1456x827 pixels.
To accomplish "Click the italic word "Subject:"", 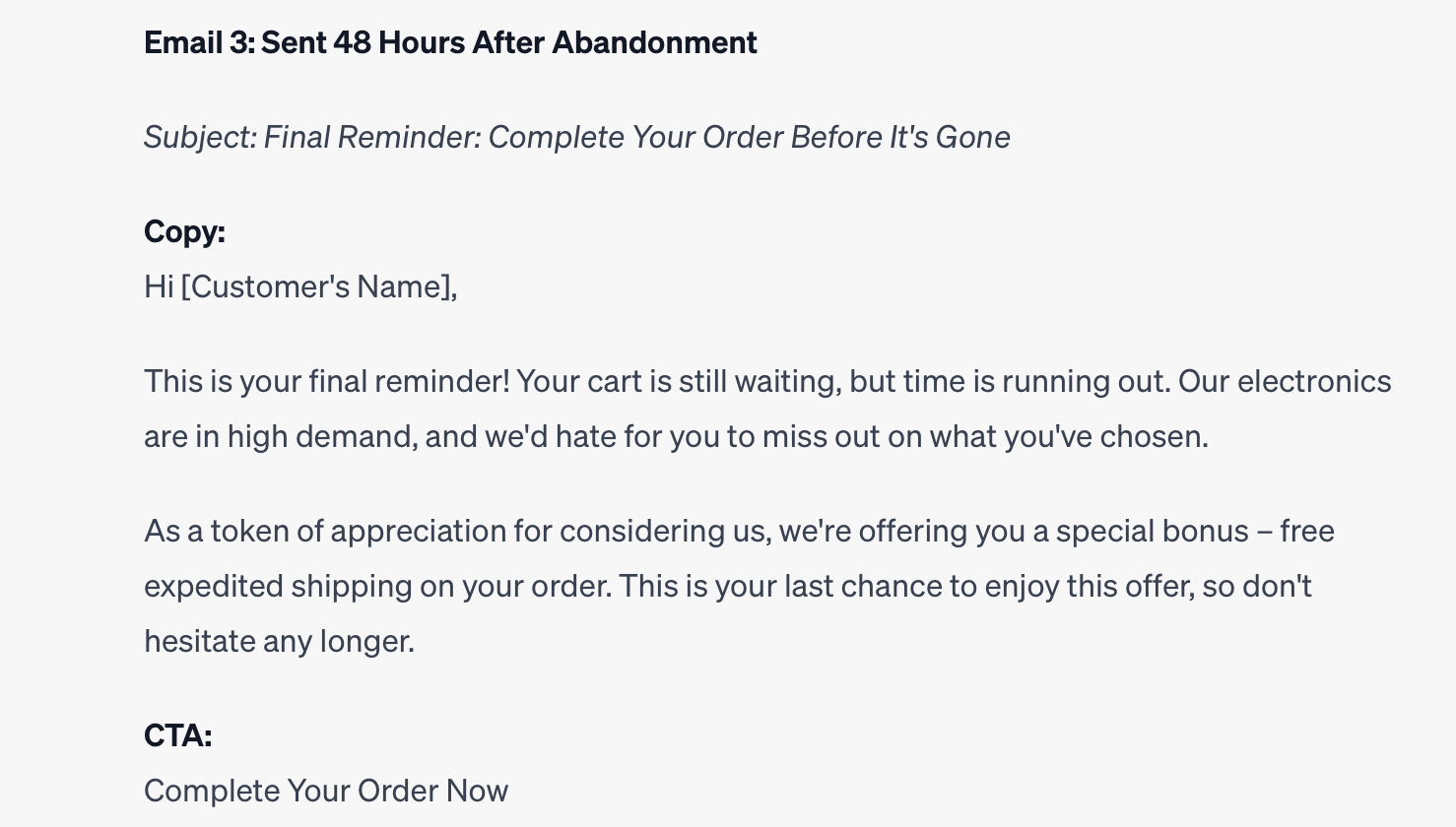I will tap(200, 137).
